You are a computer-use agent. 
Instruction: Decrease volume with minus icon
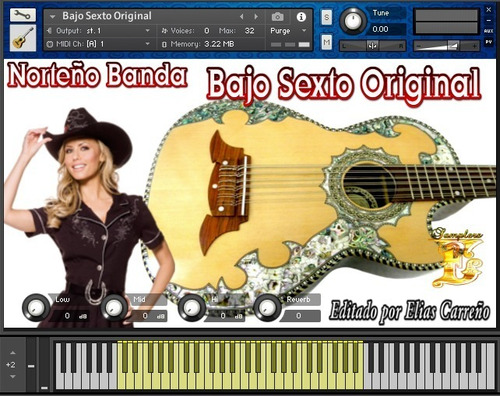419,46
